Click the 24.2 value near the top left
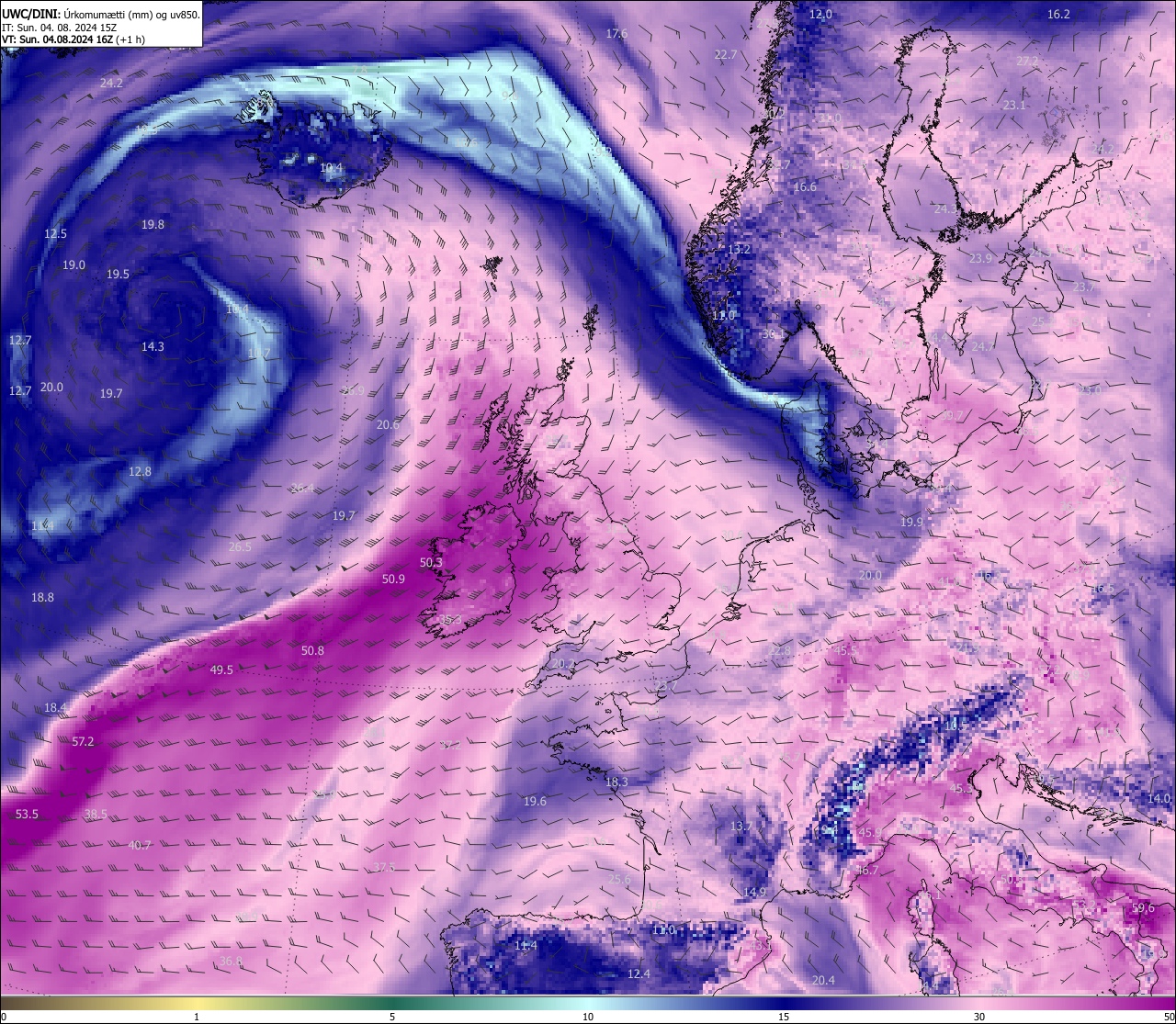The width and height of the screenshot is (1176, 1024). (x=111, y=83)
